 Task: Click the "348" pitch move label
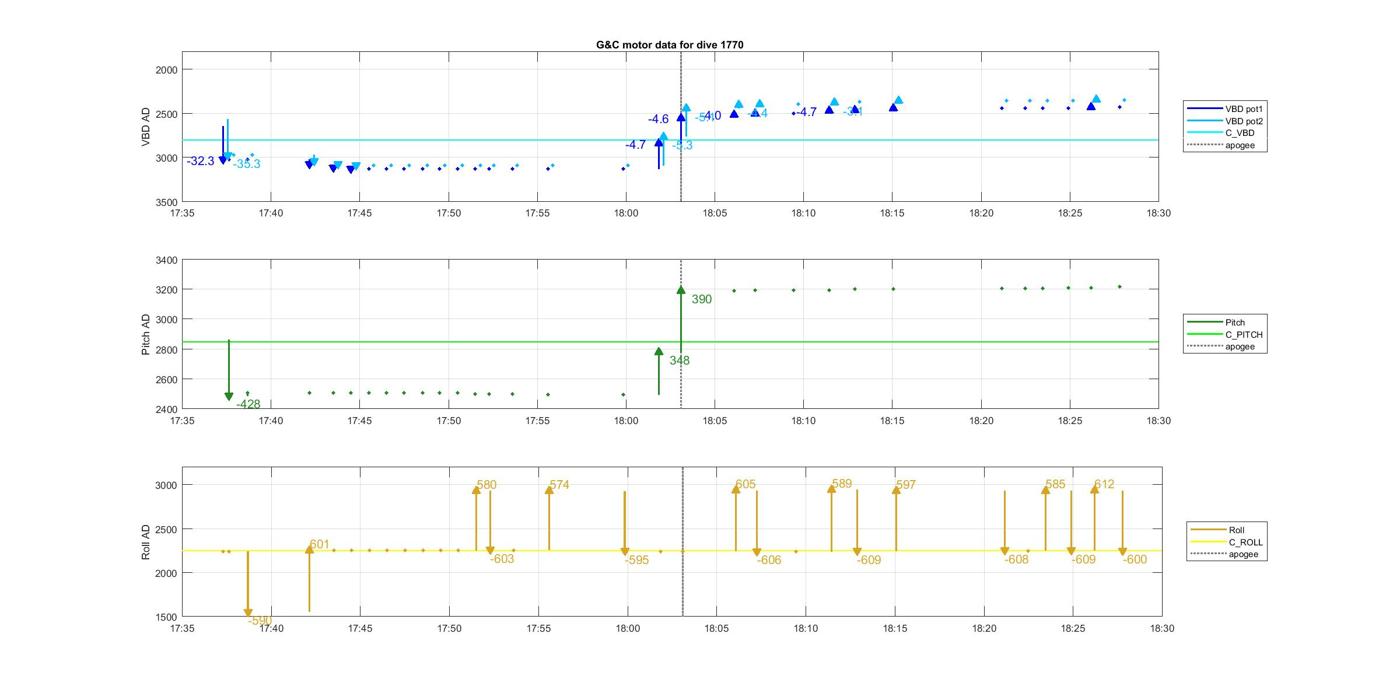tap(679, 361)
